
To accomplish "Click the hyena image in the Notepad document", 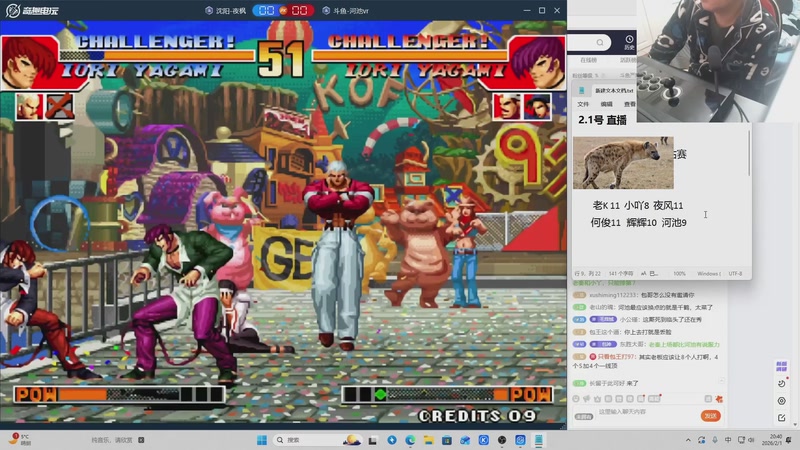I will coord(623,163).
